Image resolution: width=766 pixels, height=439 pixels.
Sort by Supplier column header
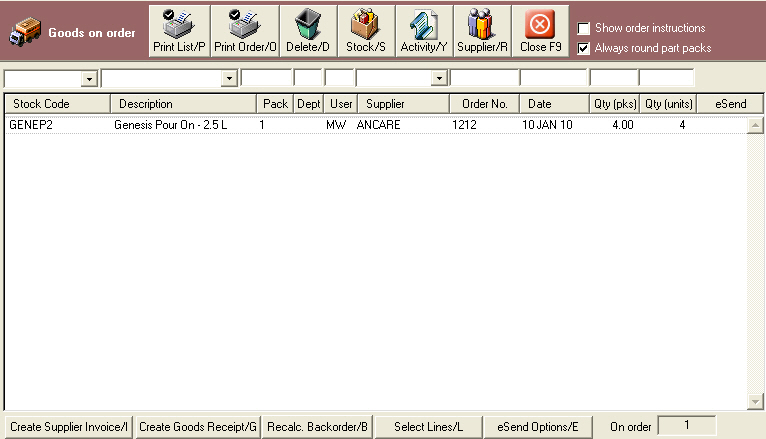[404, 104]
